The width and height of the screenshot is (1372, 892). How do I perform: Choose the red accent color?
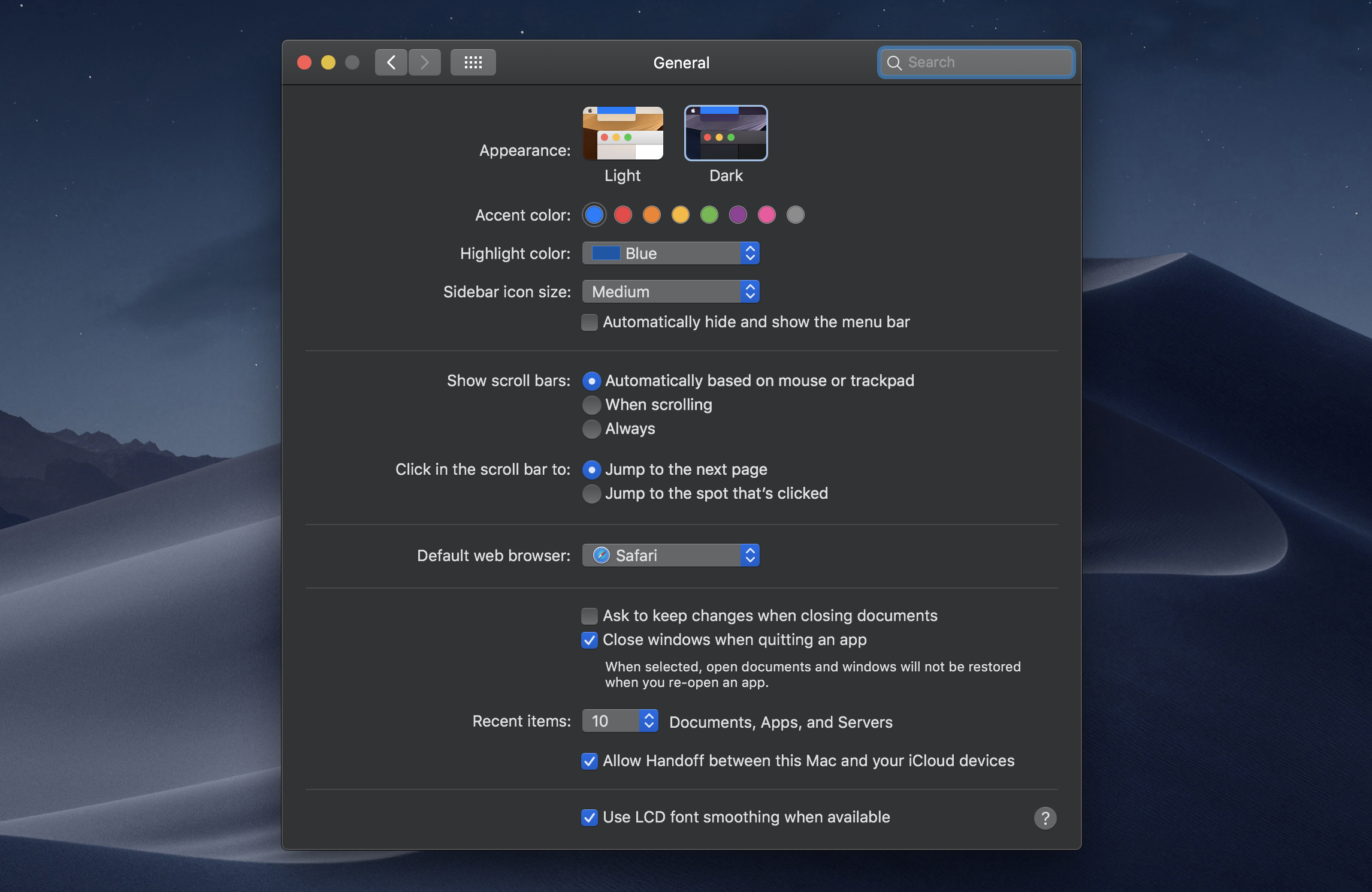[x=623, y=215]
